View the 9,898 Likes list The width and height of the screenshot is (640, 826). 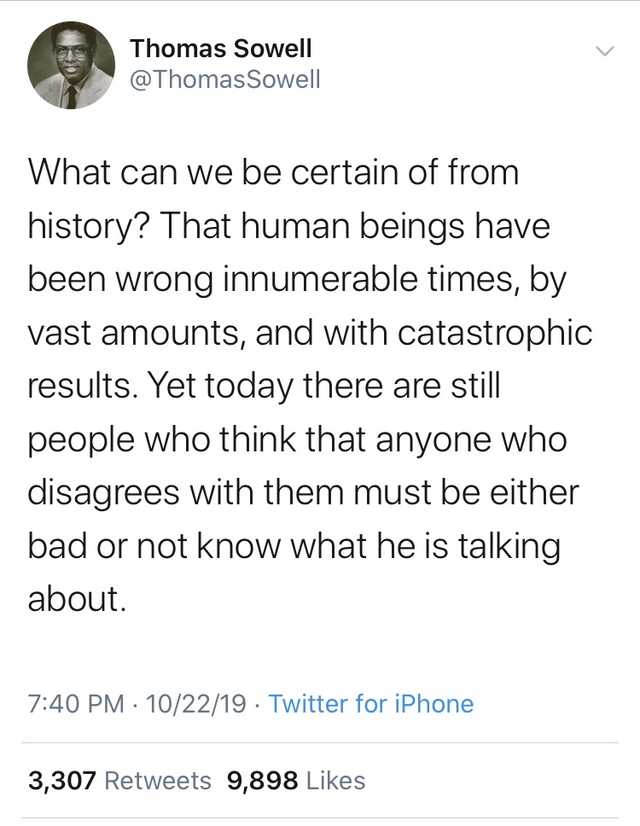click(296, 780)
